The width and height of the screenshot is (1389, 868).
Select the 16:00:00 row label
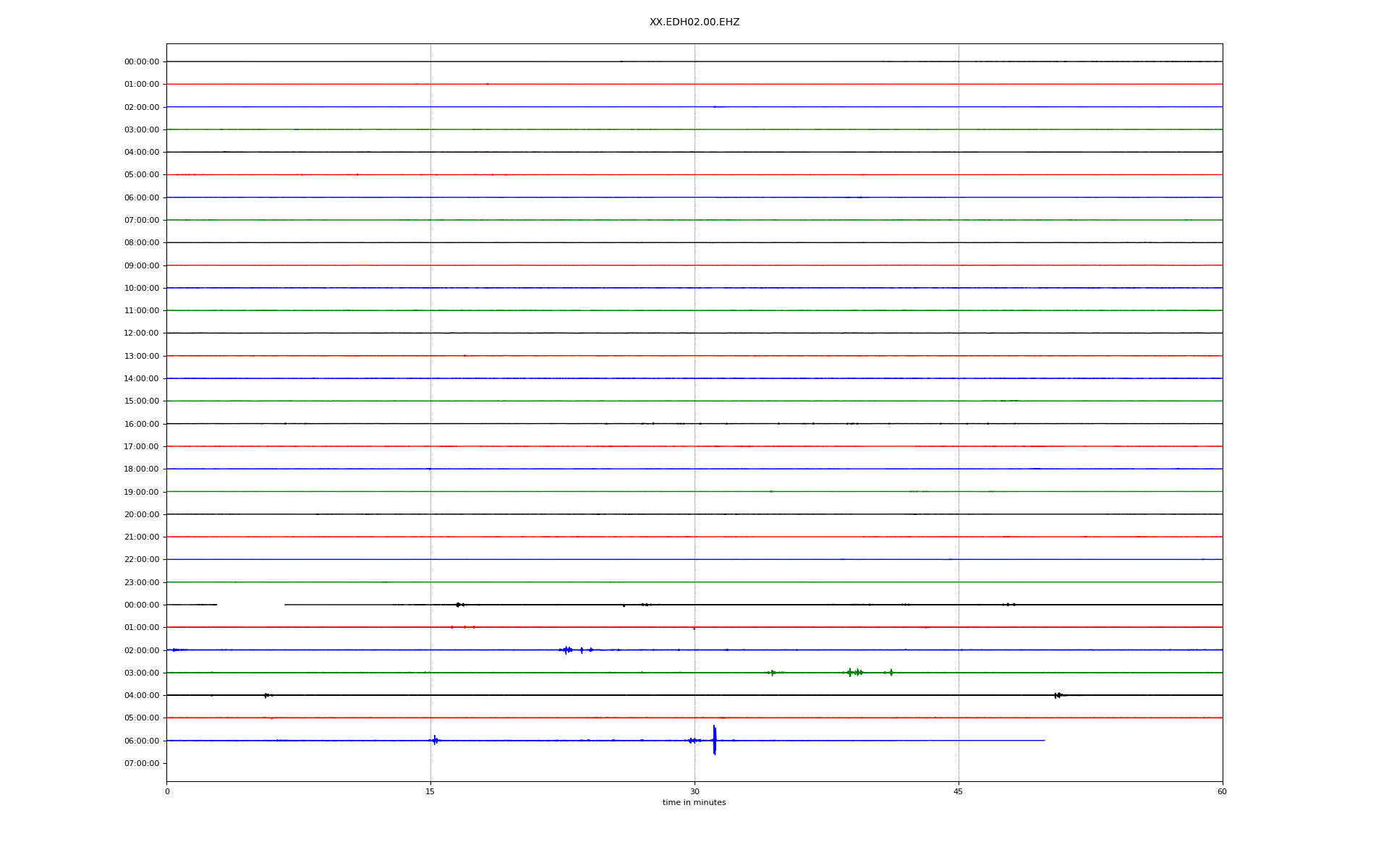tap(142, 424)
